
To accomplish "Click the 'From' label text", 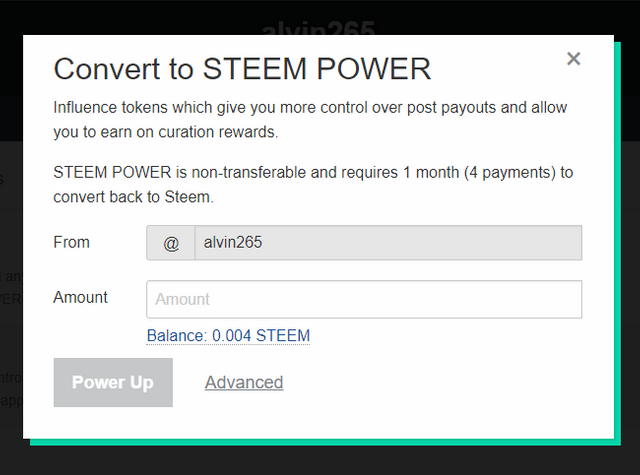I will (71, 242).
